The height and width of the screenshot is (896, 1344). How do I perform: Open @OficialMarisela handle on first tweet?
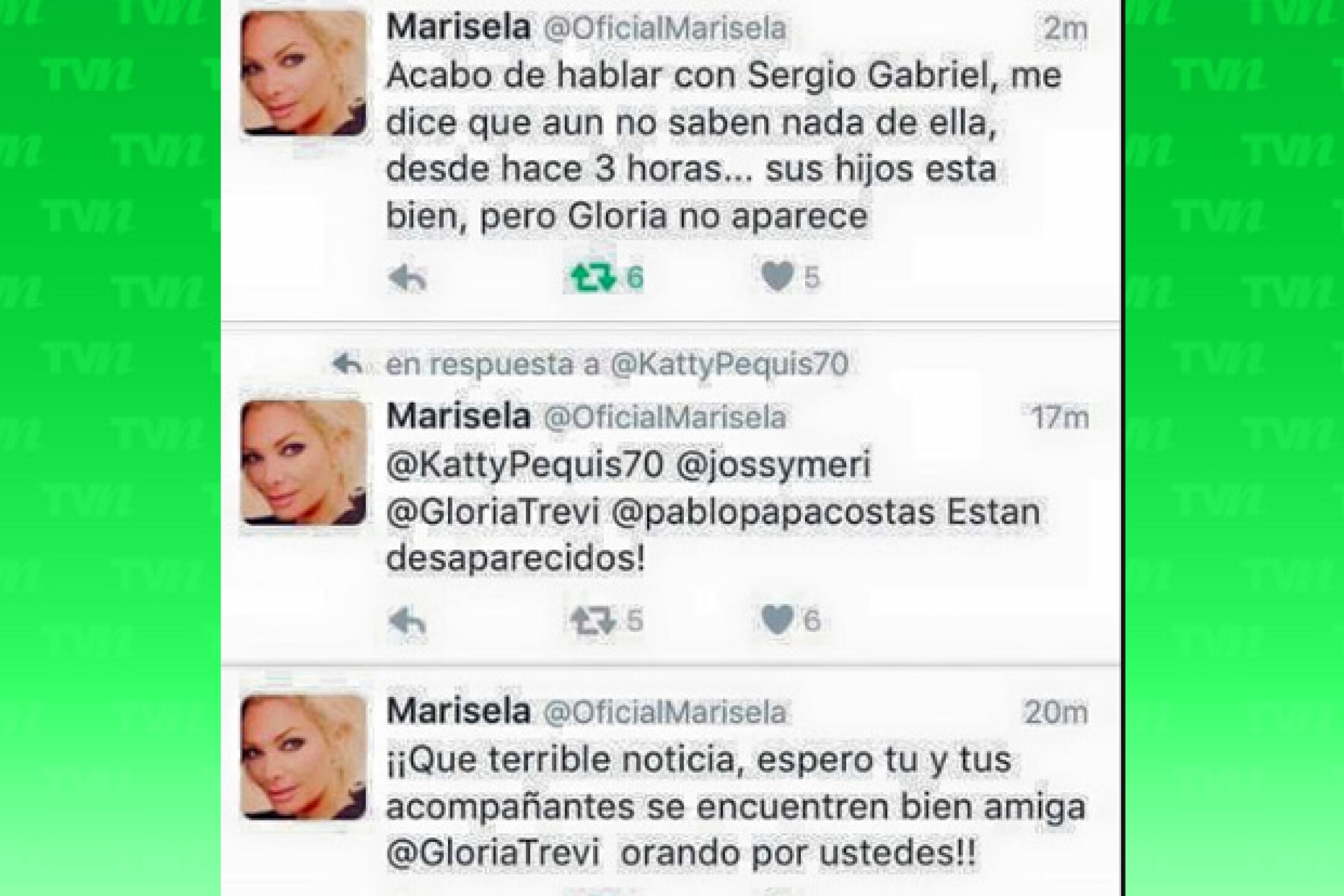pos(665,29)
